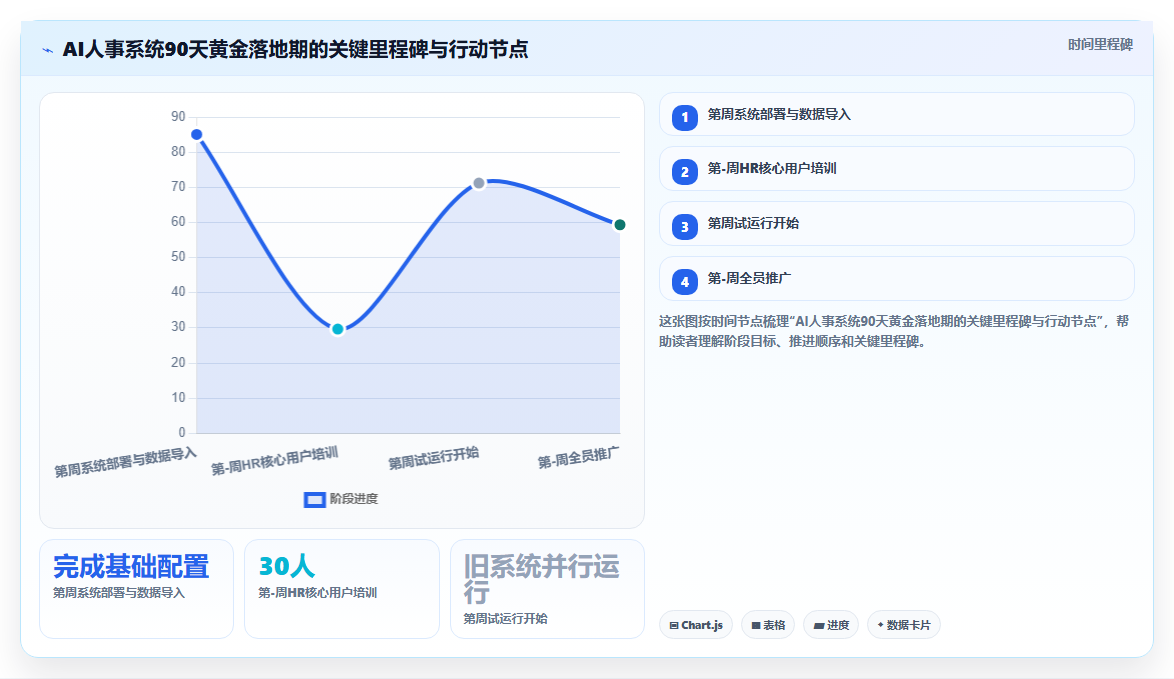Click the 旧系统并行运行 card
This screenshot has height=679, width=1174.
[547, 589]
